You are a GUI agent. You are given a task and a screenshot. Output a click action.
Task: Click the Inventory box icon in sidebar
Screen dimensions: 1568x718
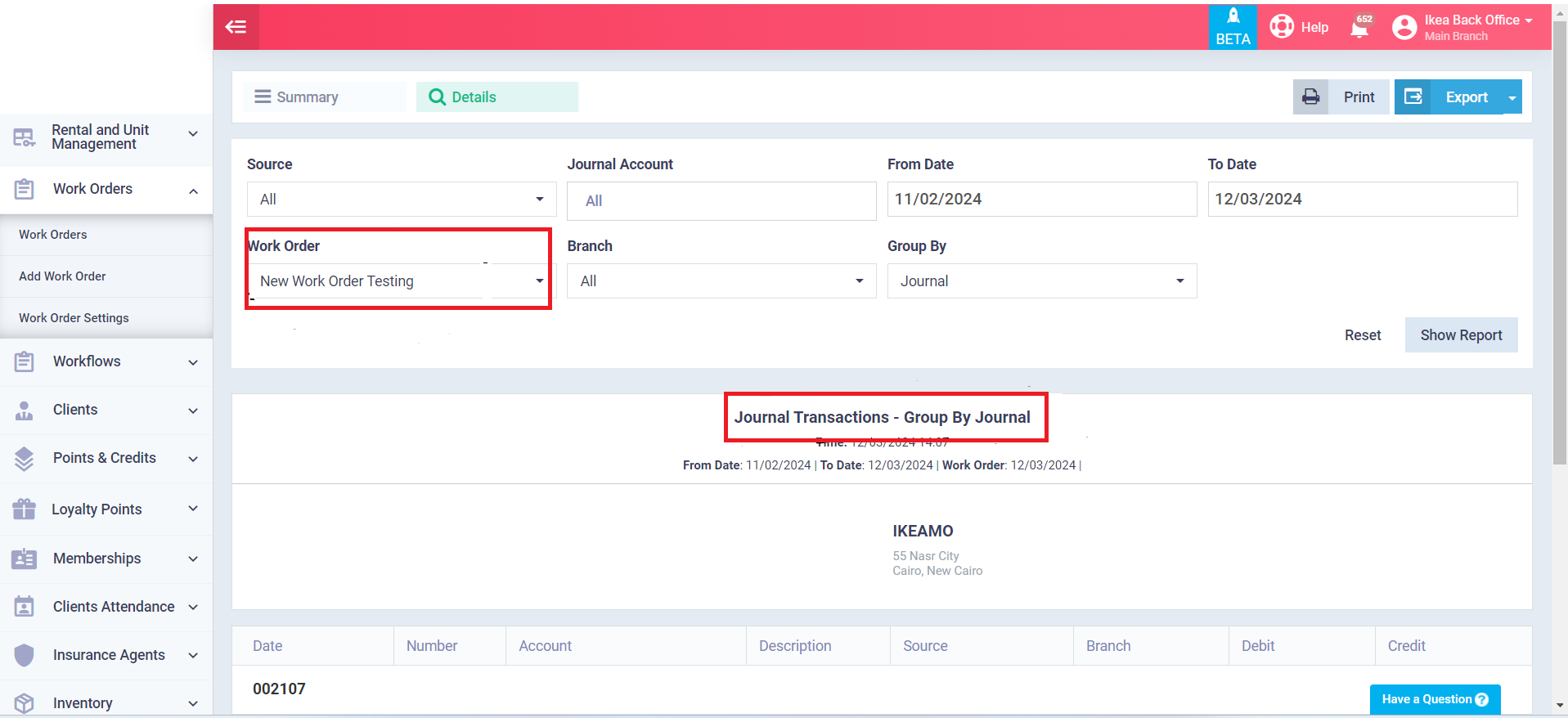coord(25,702)
